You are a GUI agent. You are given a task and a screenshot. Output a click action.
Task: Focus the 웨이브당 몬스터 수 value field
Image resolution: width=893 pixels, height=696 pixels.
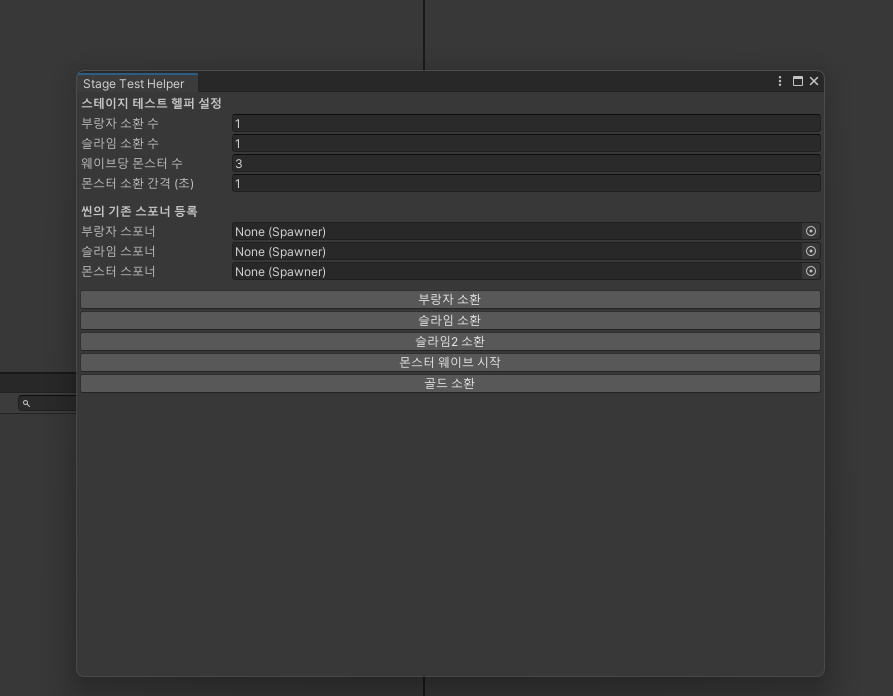(x=526, y=163)
